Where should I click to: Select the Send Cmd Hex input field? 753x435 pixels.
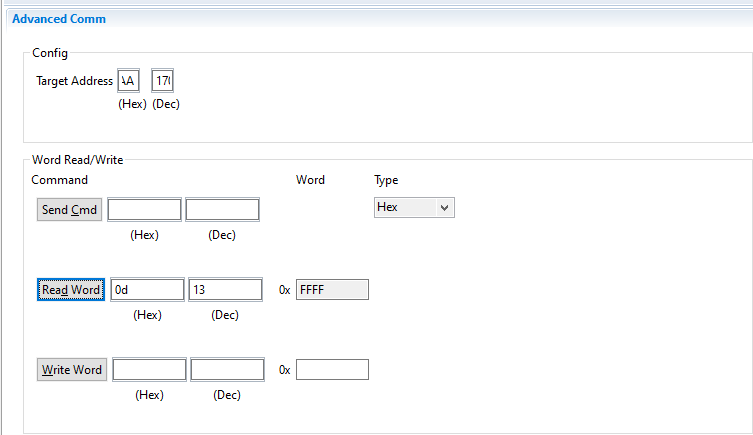click(x=144, y=209)
